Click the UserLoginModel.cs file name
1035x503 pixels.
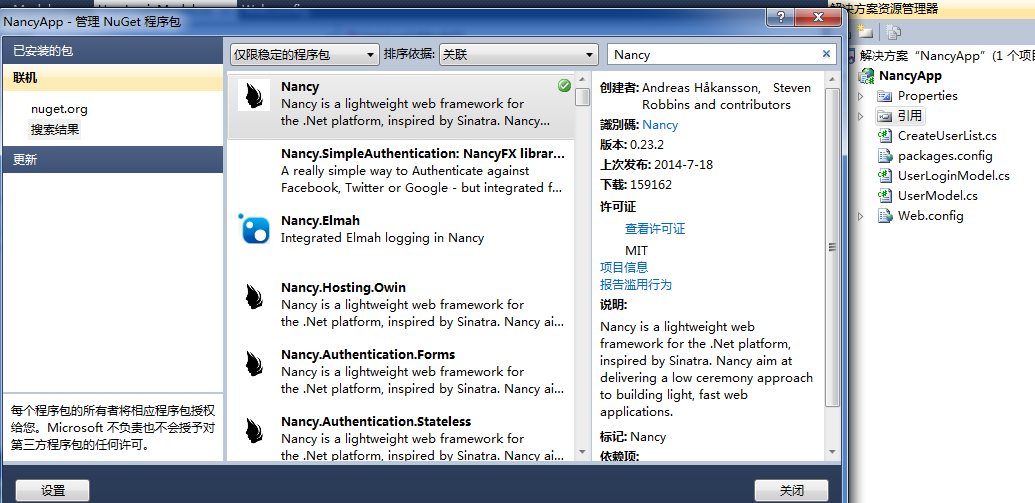click(954, 176)
